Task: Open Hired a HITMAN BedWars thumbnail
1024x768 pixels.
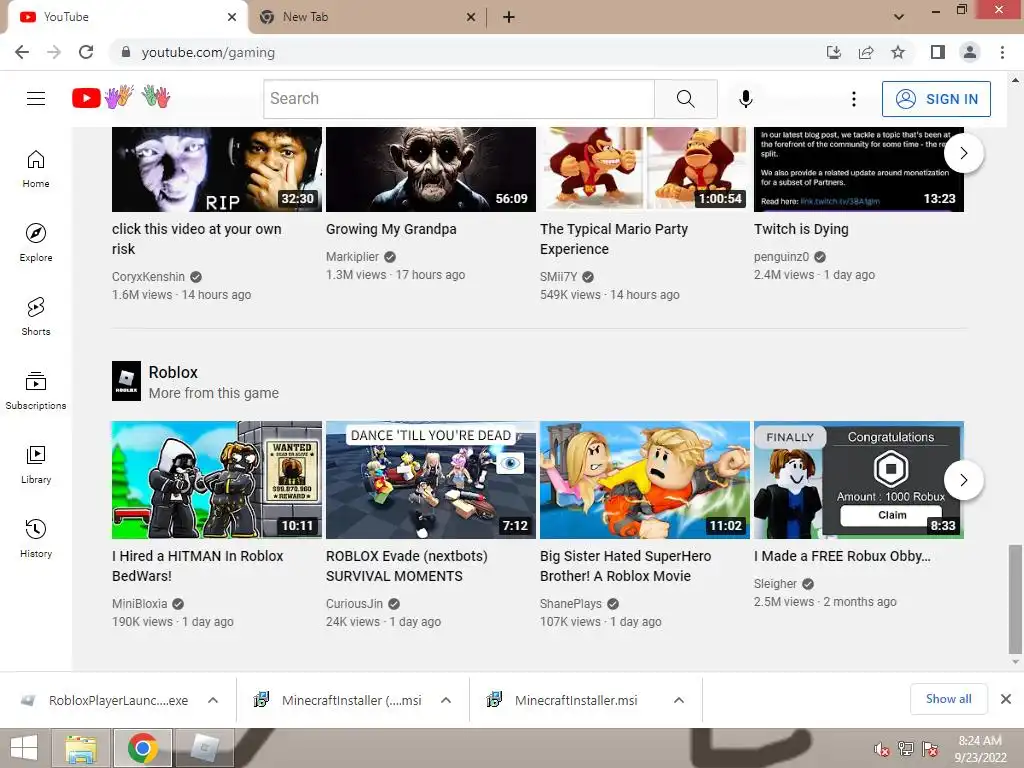Action: coord(217,480)
